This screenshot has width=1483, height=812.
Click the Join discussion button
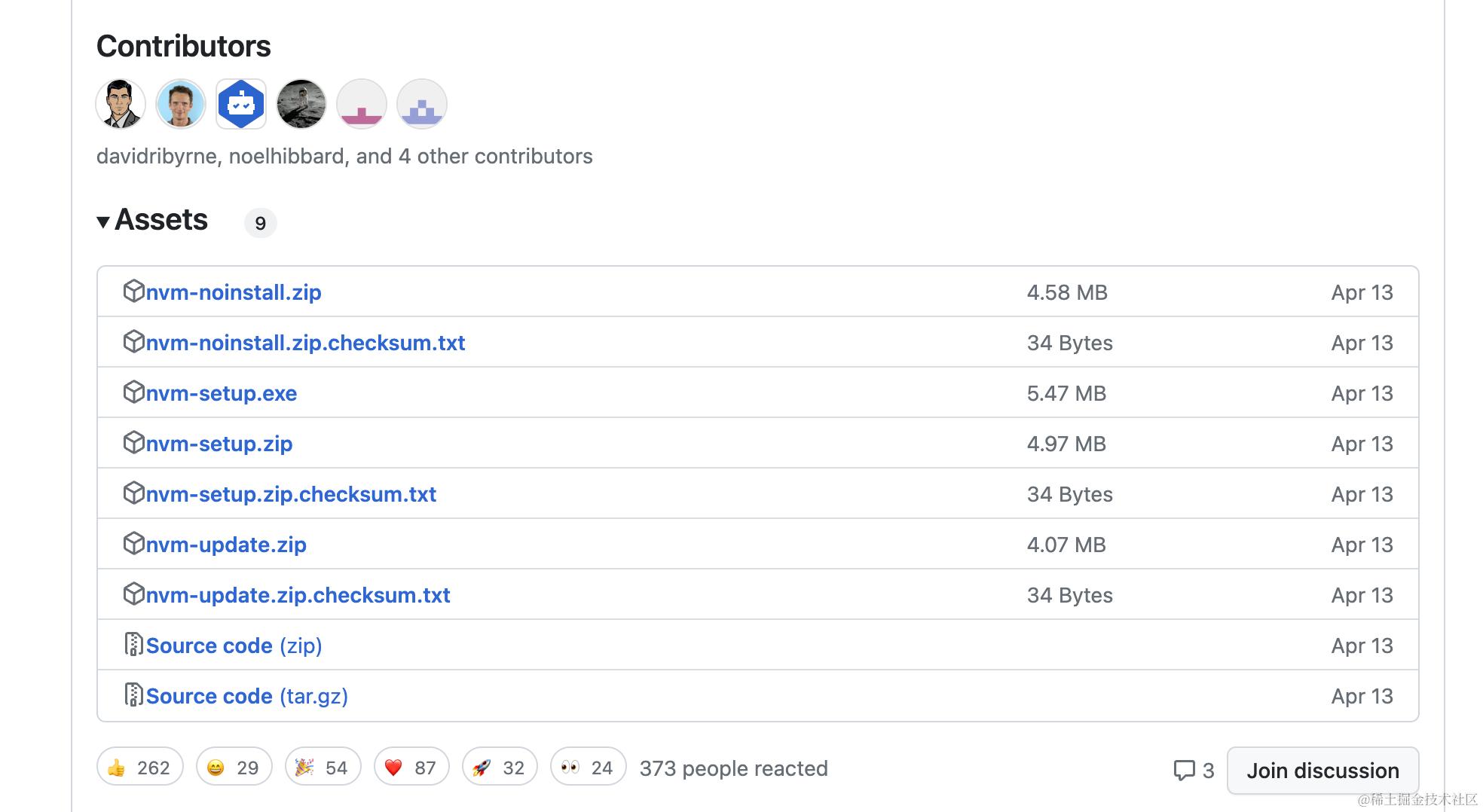[1323, 771]
